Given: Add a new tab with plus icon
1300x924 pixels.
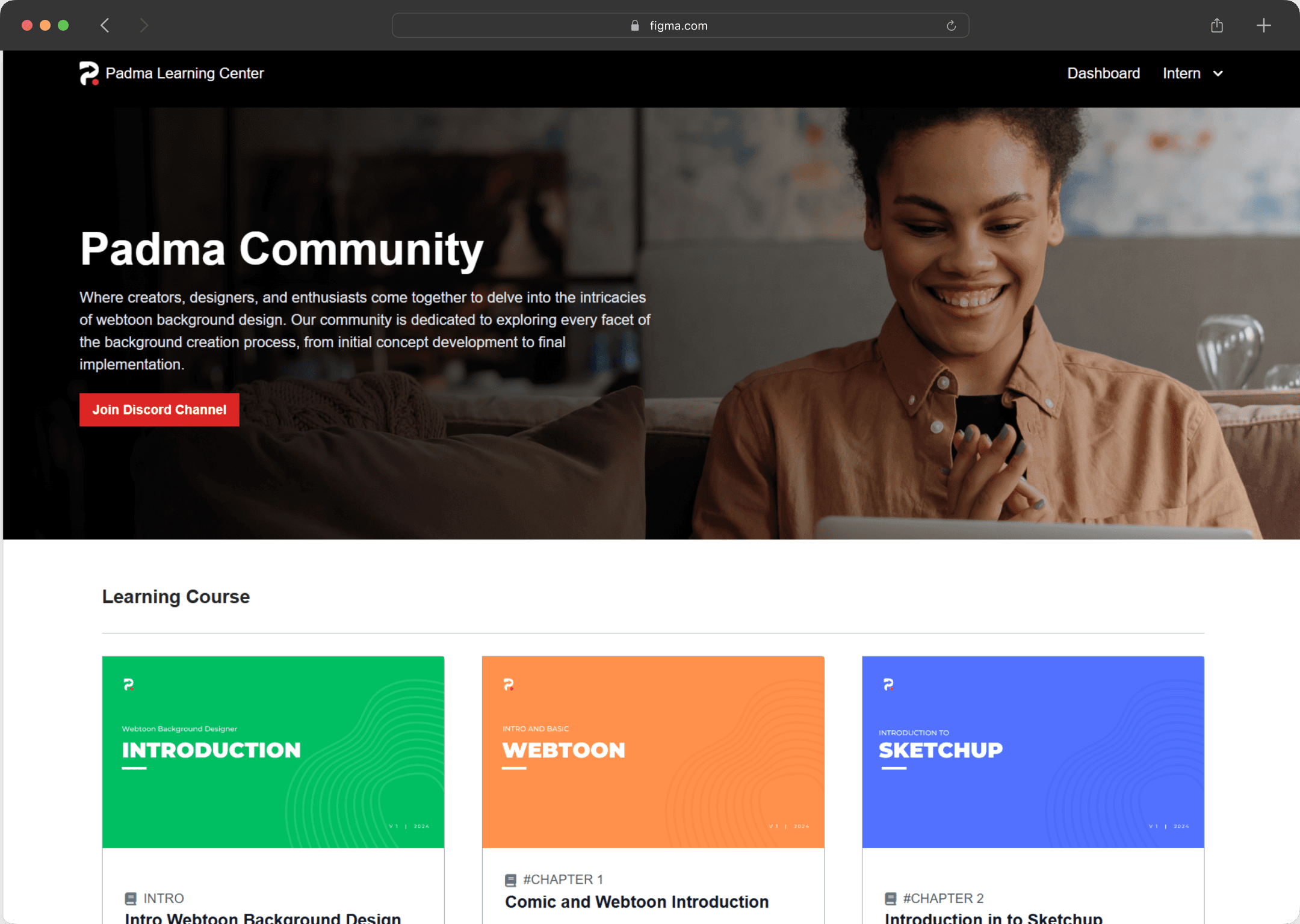Looking at the screenshot, I should (x=1264, y=25).
